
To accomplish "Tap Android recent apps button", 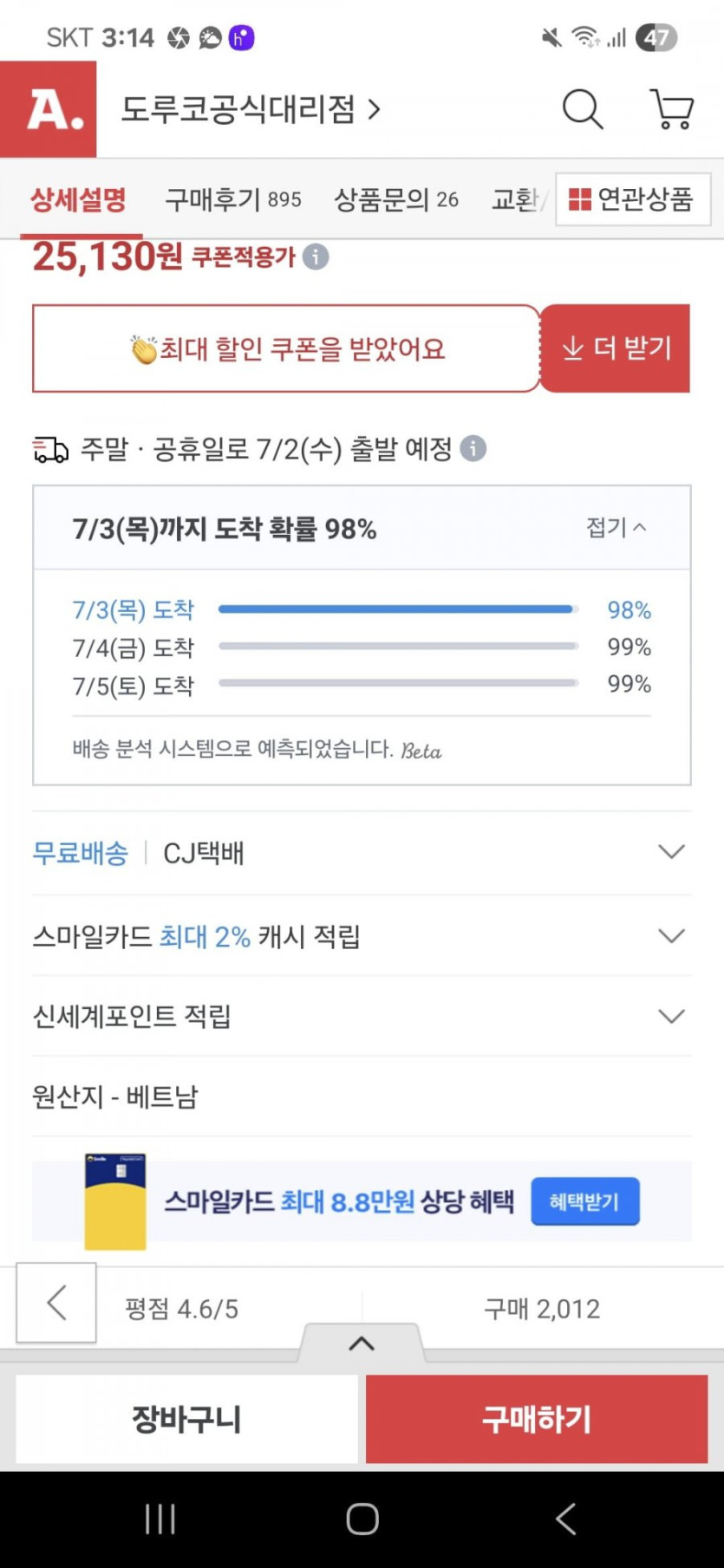I will coord(160,1519).
